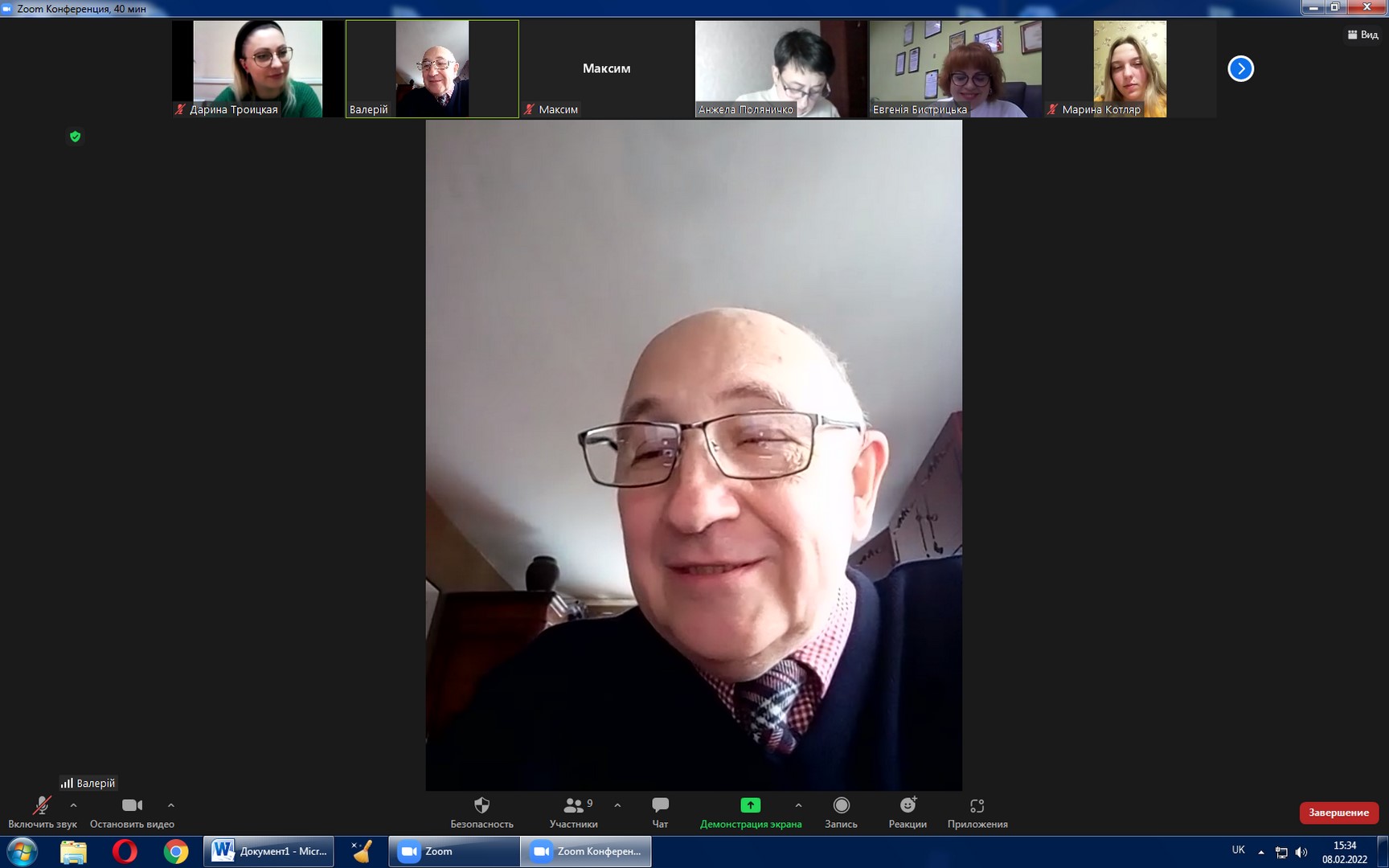Switch to Word Документ1 in taskbar
Viewport: 1389px width, 868px height.
pyautogui.click(x=269, y=851)
